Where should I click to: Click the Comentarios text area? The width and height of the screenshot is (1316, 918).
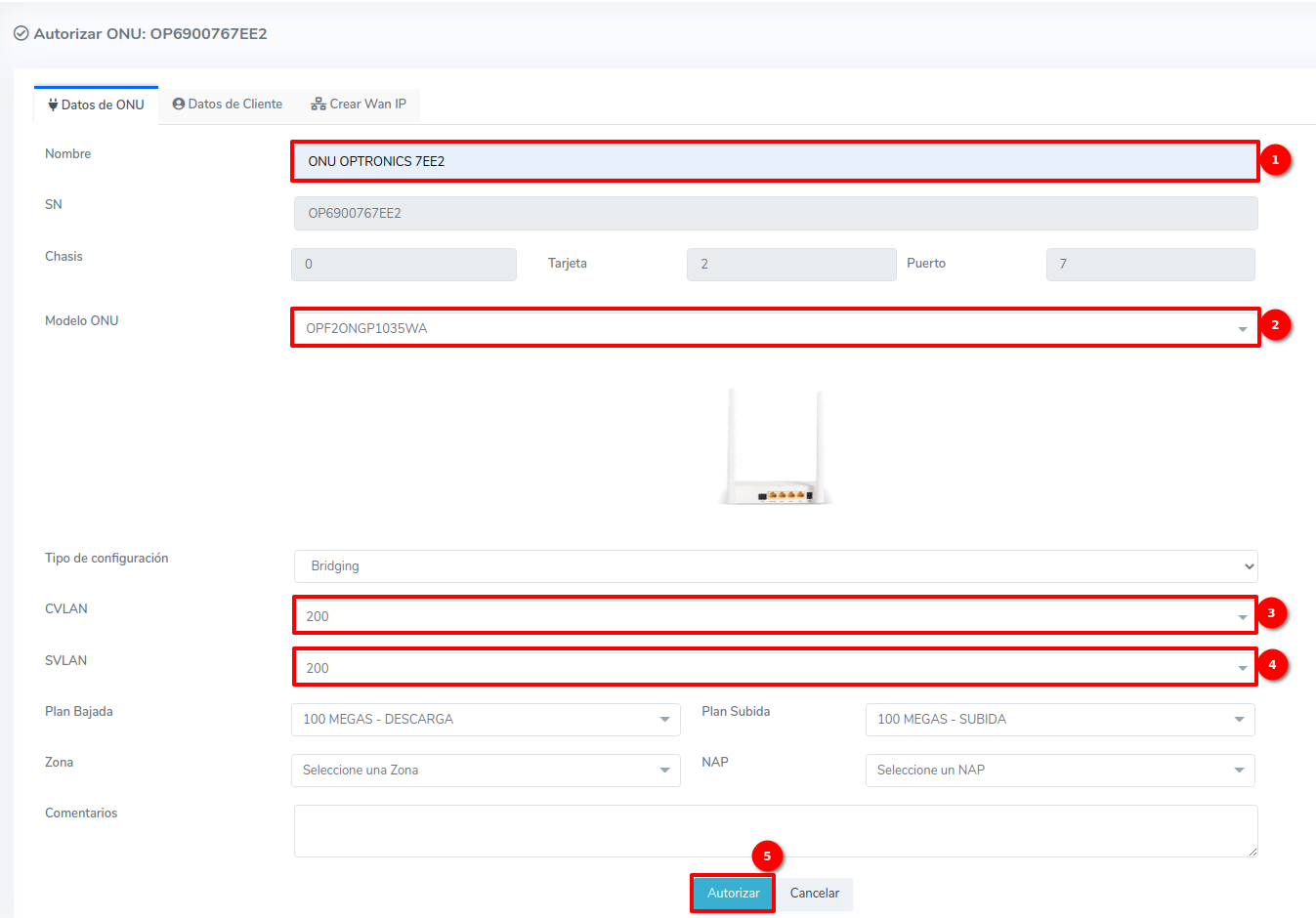775,830
